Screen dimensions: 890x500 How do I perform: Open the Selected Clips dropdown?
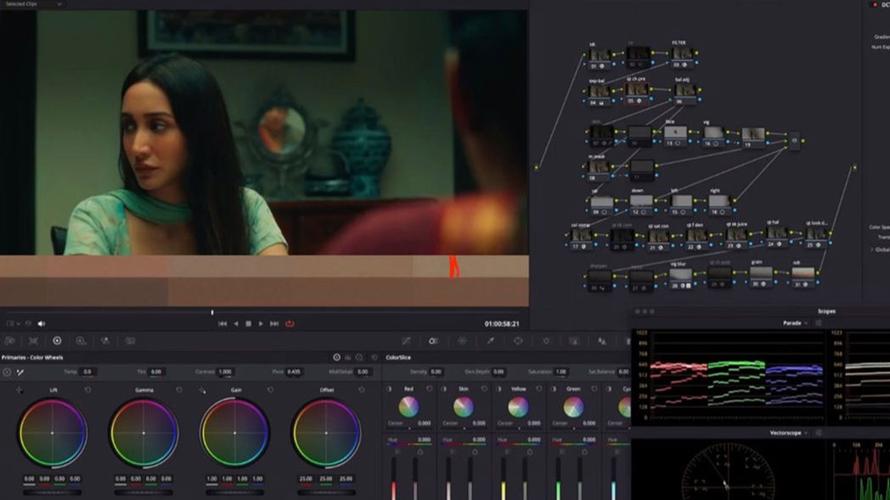click(33, 4)
